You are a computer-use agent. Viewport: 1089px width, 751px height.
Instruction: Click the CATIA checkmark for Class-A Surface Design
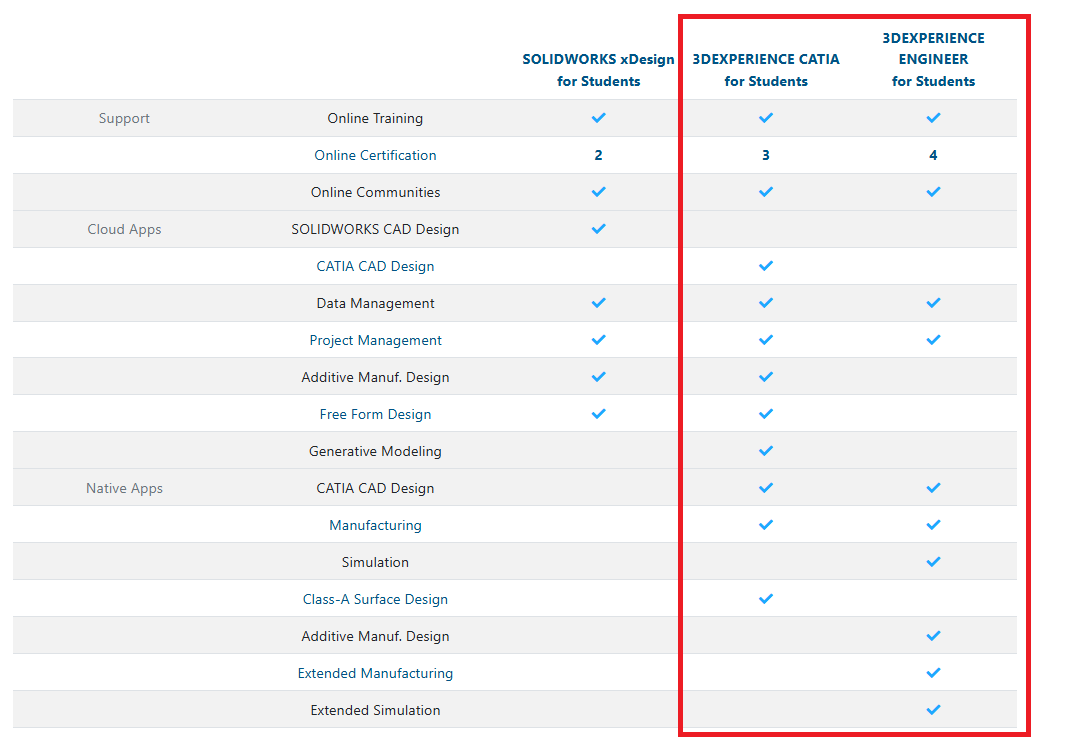(x=766, y=599)
